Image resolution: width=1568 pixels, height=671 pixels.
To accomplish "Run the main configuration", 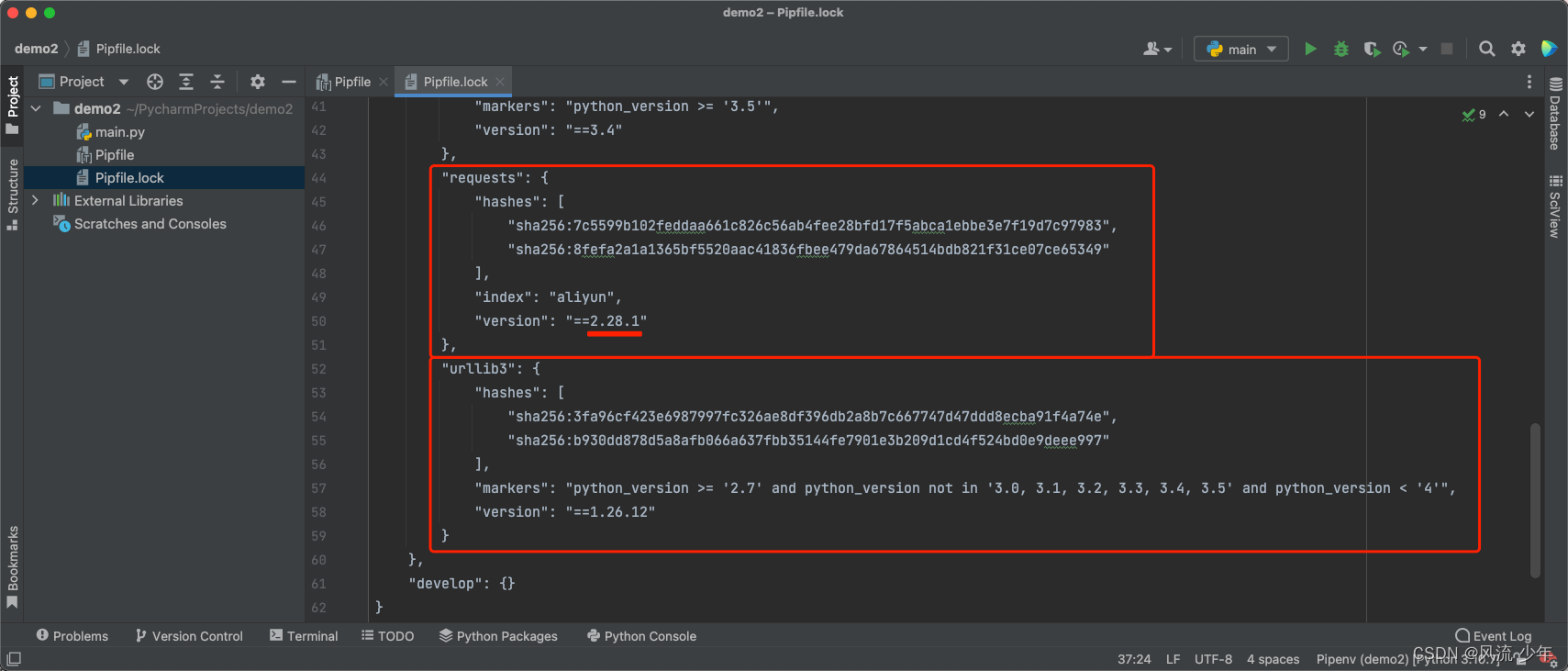I will tap(1310, 49).
